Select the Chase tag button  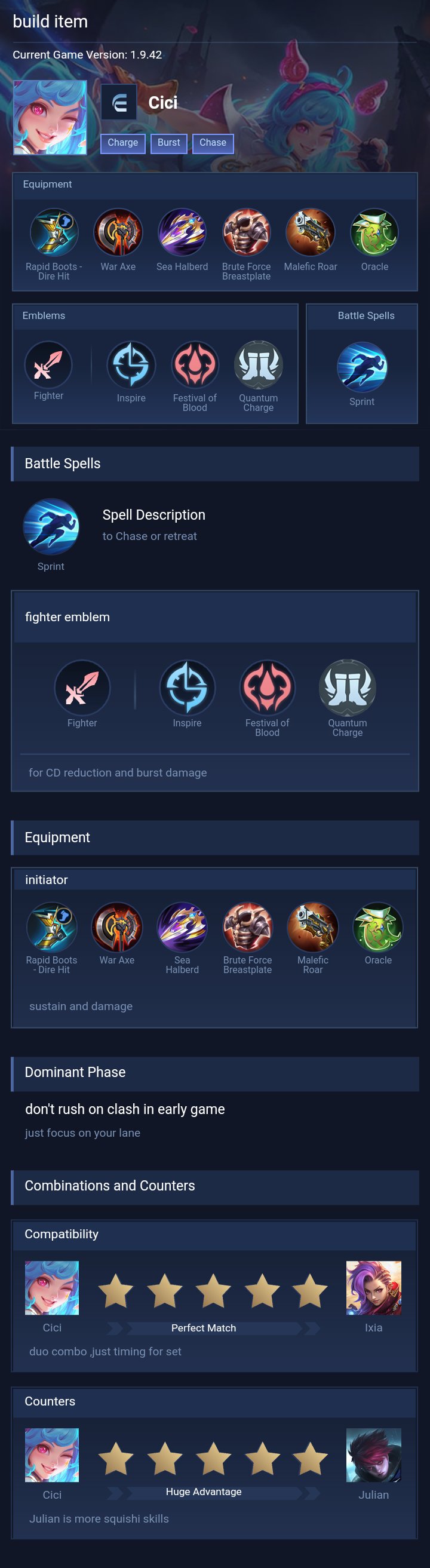pyautogui.click(x=213, y=143)
